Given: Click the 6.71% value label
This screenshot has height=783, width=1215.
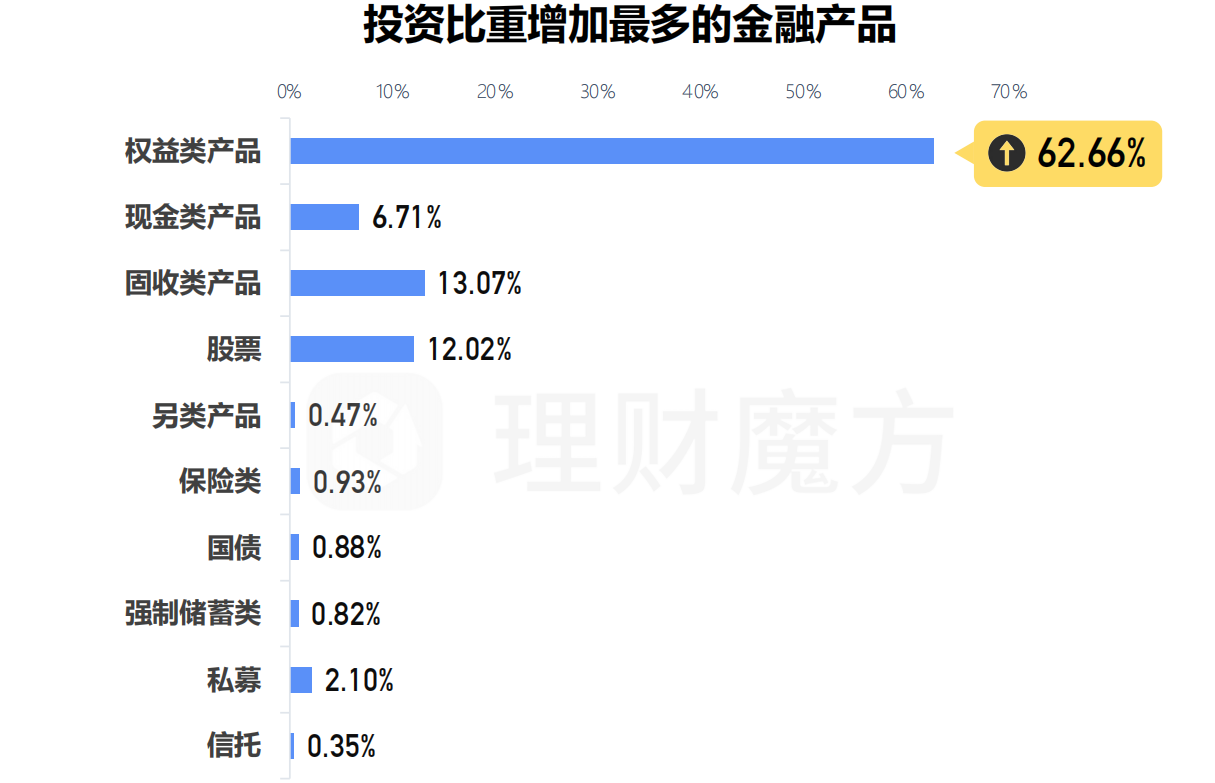Looking at the screenshot, I should (x=406, y=218).
